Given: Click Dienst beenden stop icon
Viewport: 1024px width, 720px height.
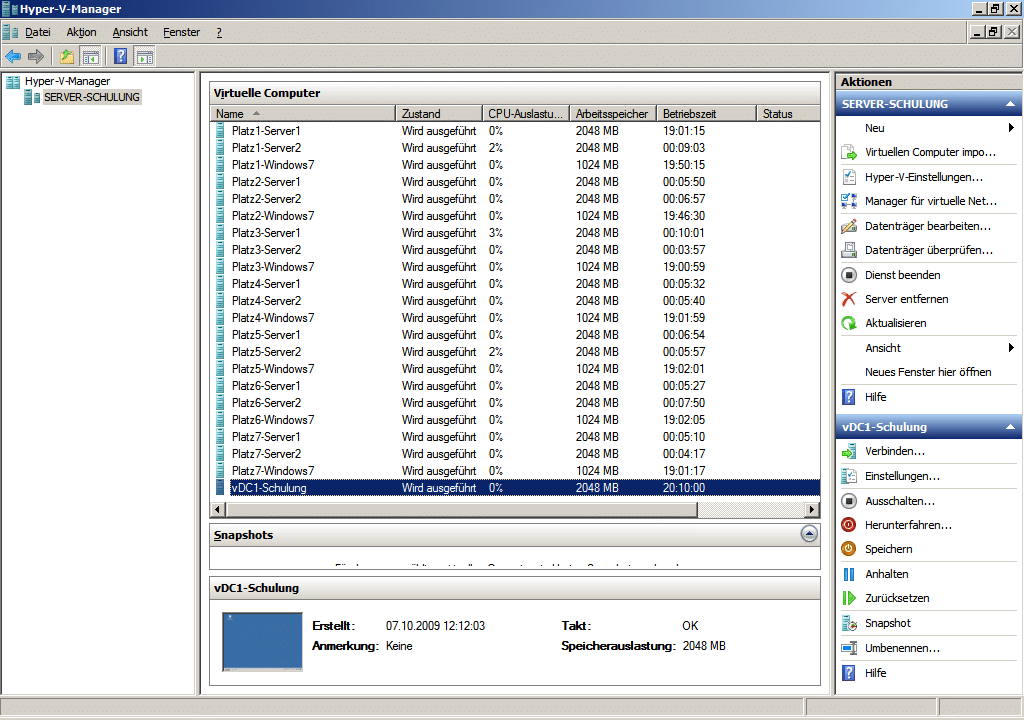Looking at the screenshot, I should (848, 275).
